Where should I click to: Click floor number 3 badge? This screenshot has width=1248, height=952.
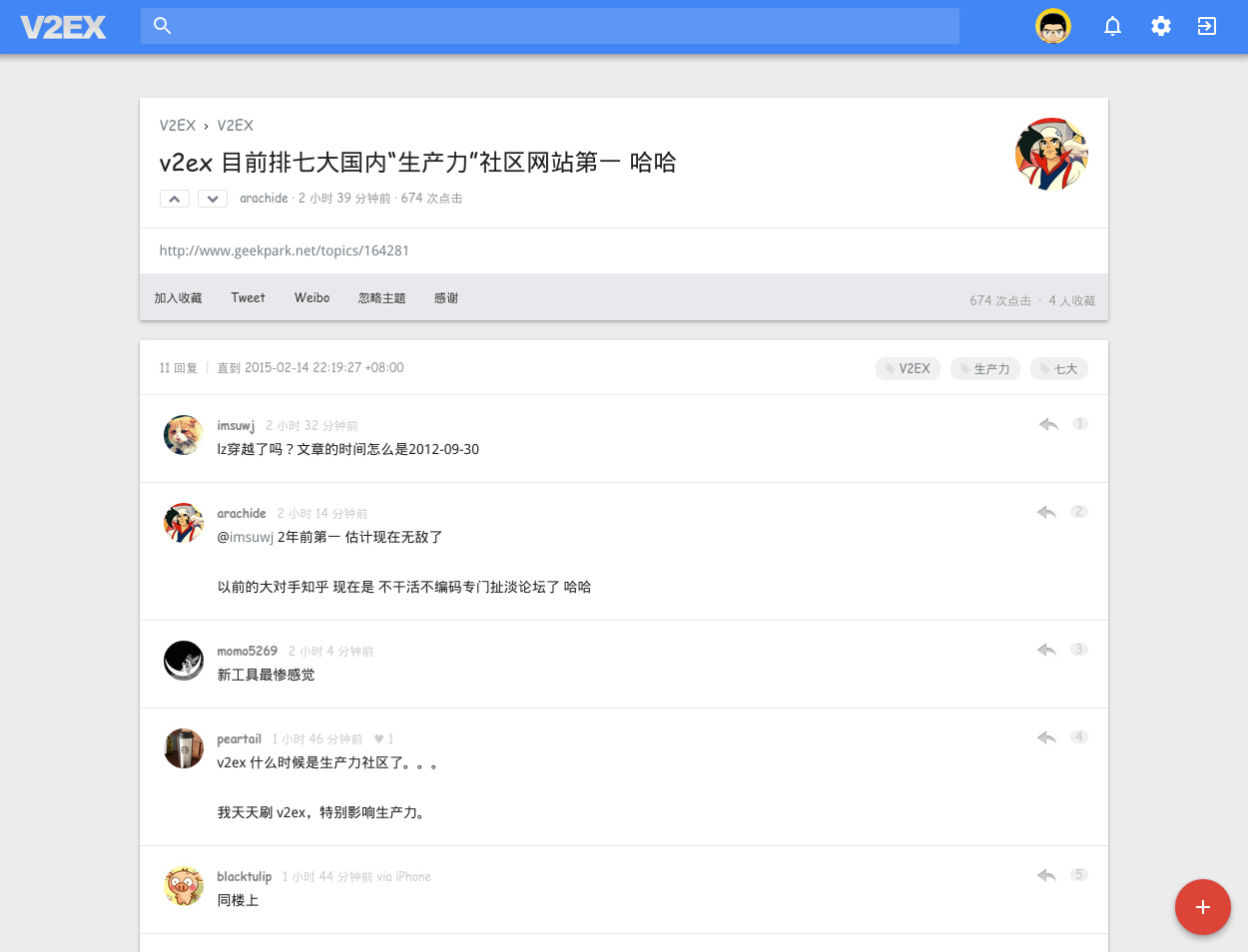point(1078,650)
